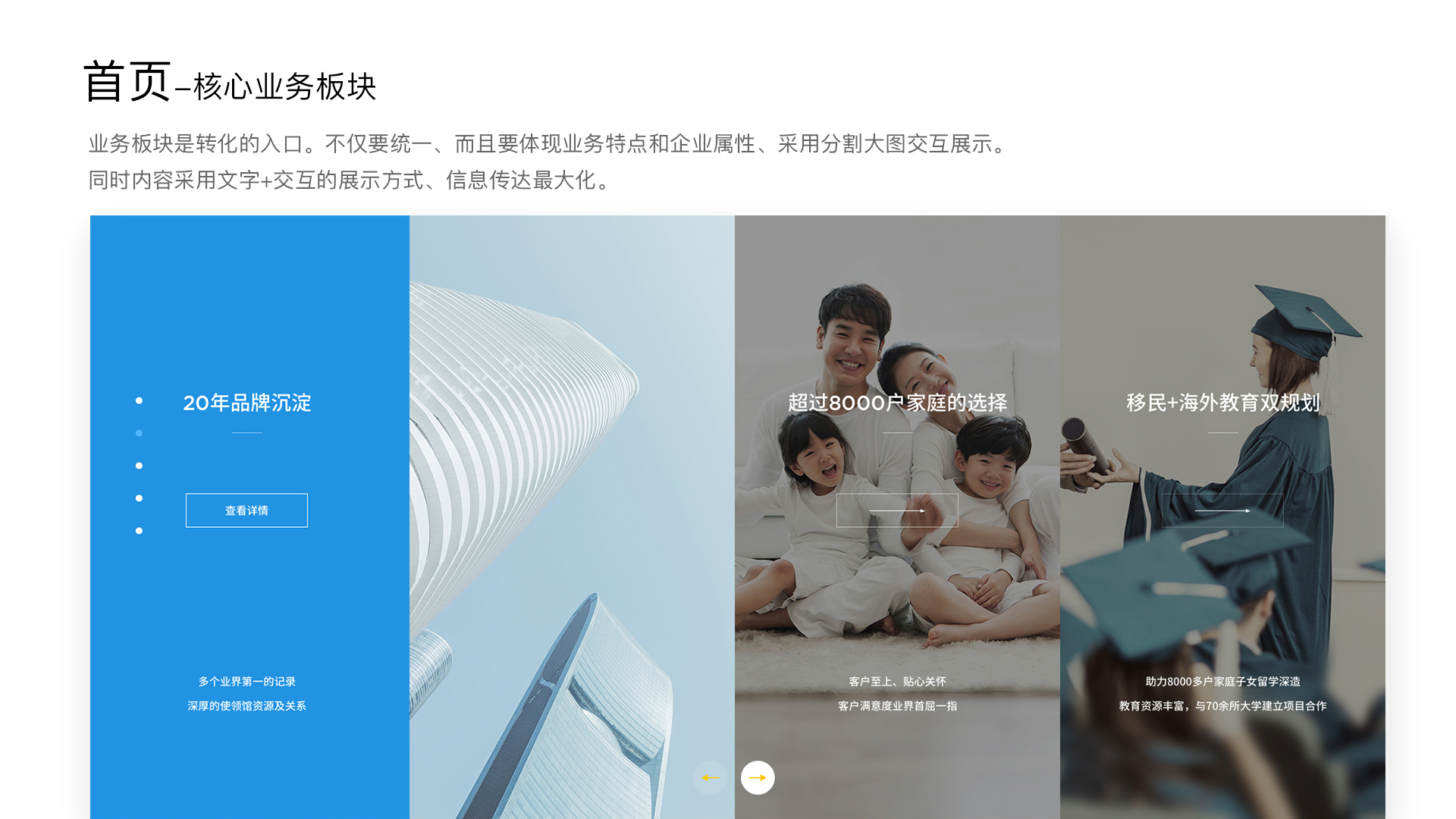
Task: Open the skyscraper image panel
Action: click(x=572, y=517)
